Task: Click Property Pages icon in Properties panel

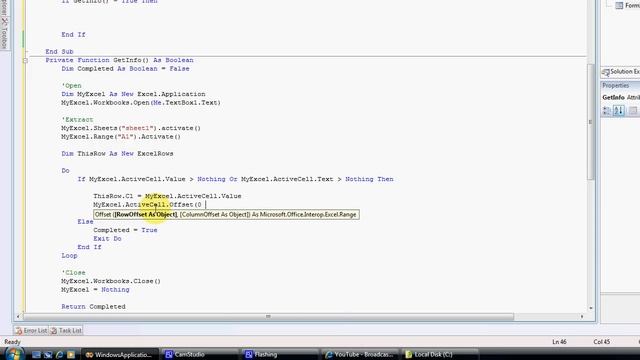Action: [633, 111]
